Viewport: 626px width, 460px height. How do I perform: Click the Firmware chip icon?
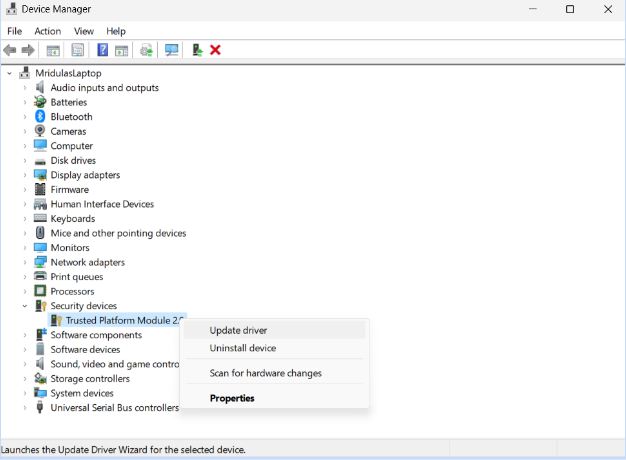tap(40, 189)
